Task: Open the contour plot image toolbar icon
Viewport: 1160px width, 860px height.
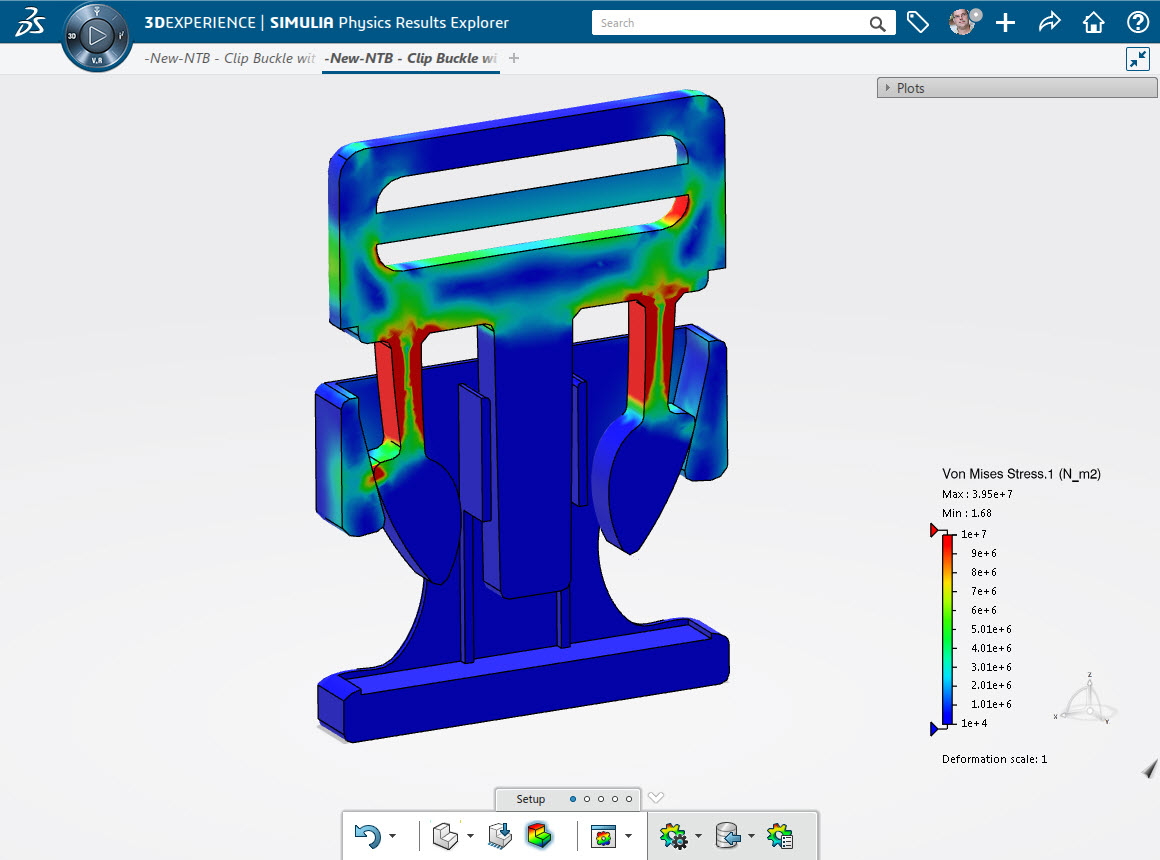Action: click(605, 836)
